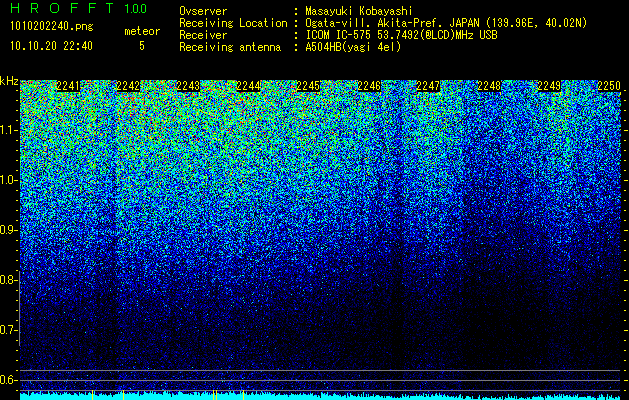Click the 2245 time label
Screen dimensions: 629x400
pos(308,86)
